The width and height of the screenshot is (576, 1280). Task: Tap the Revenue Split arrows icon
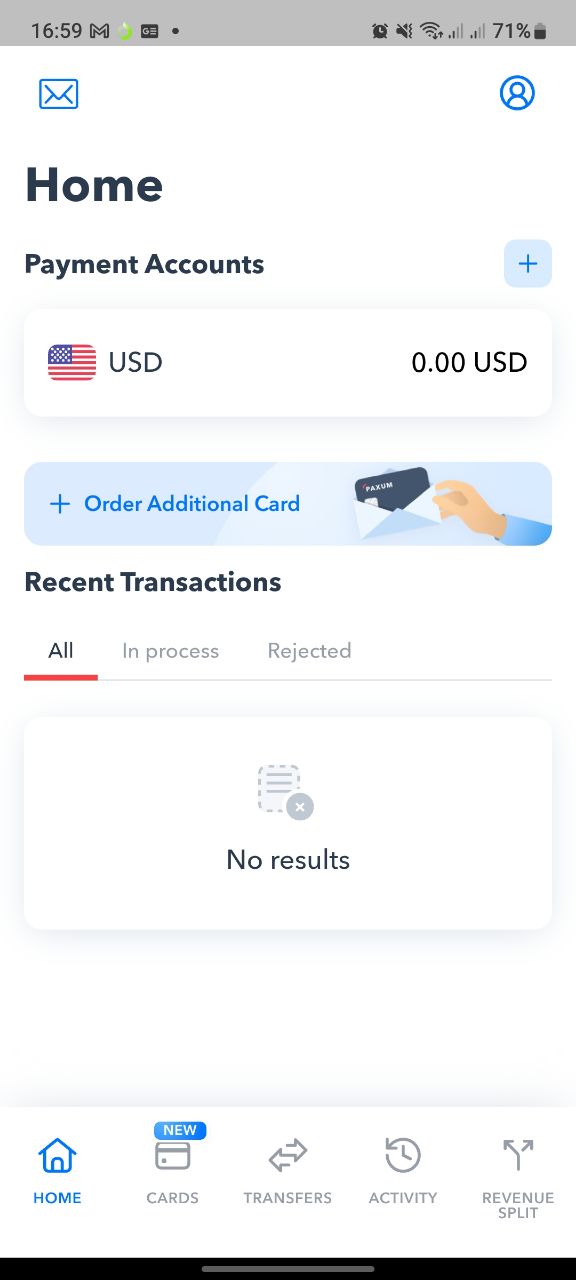(x=518, y=1155)
